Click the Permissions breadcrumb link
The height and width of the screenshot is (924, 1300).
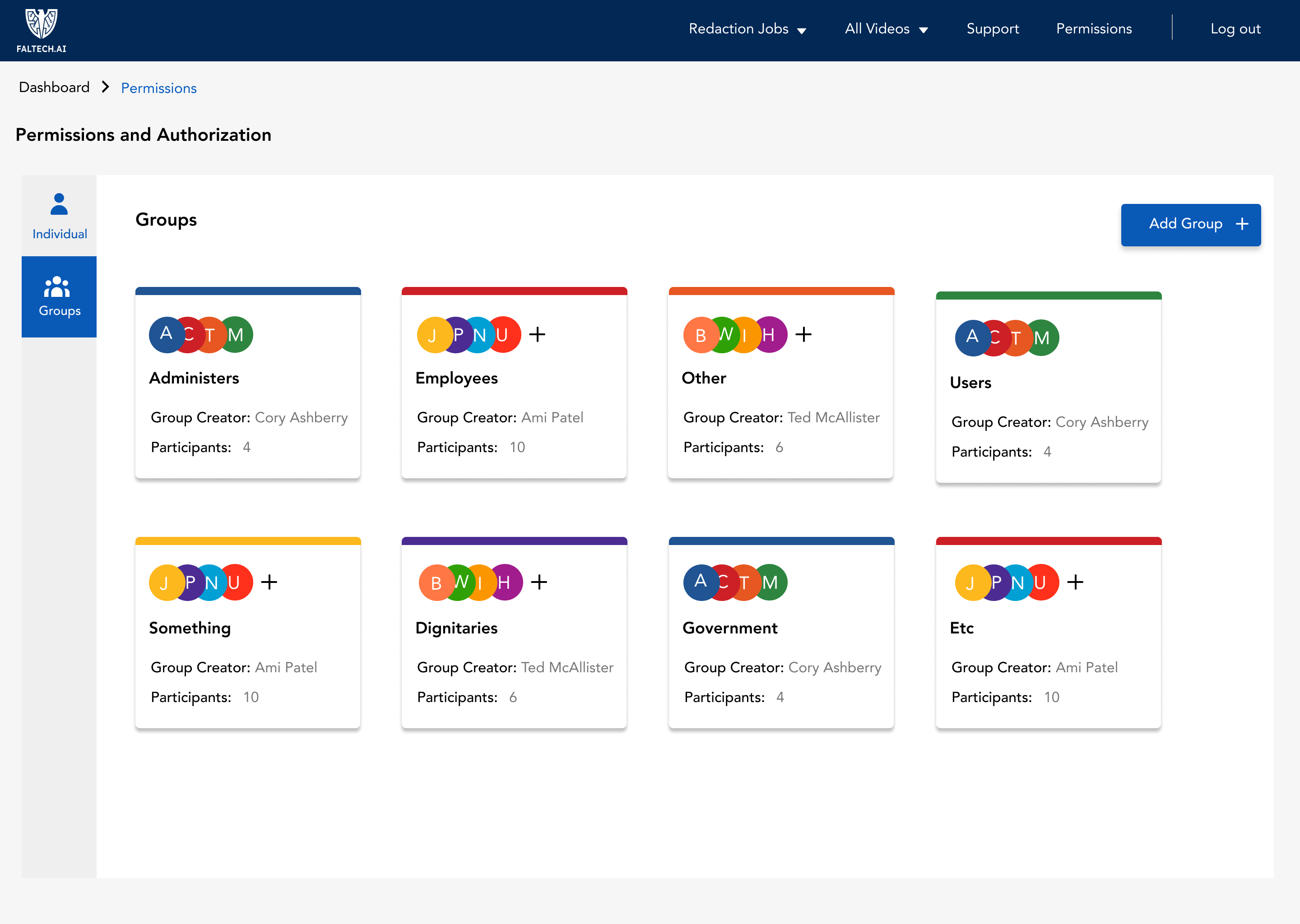(159, 88)
